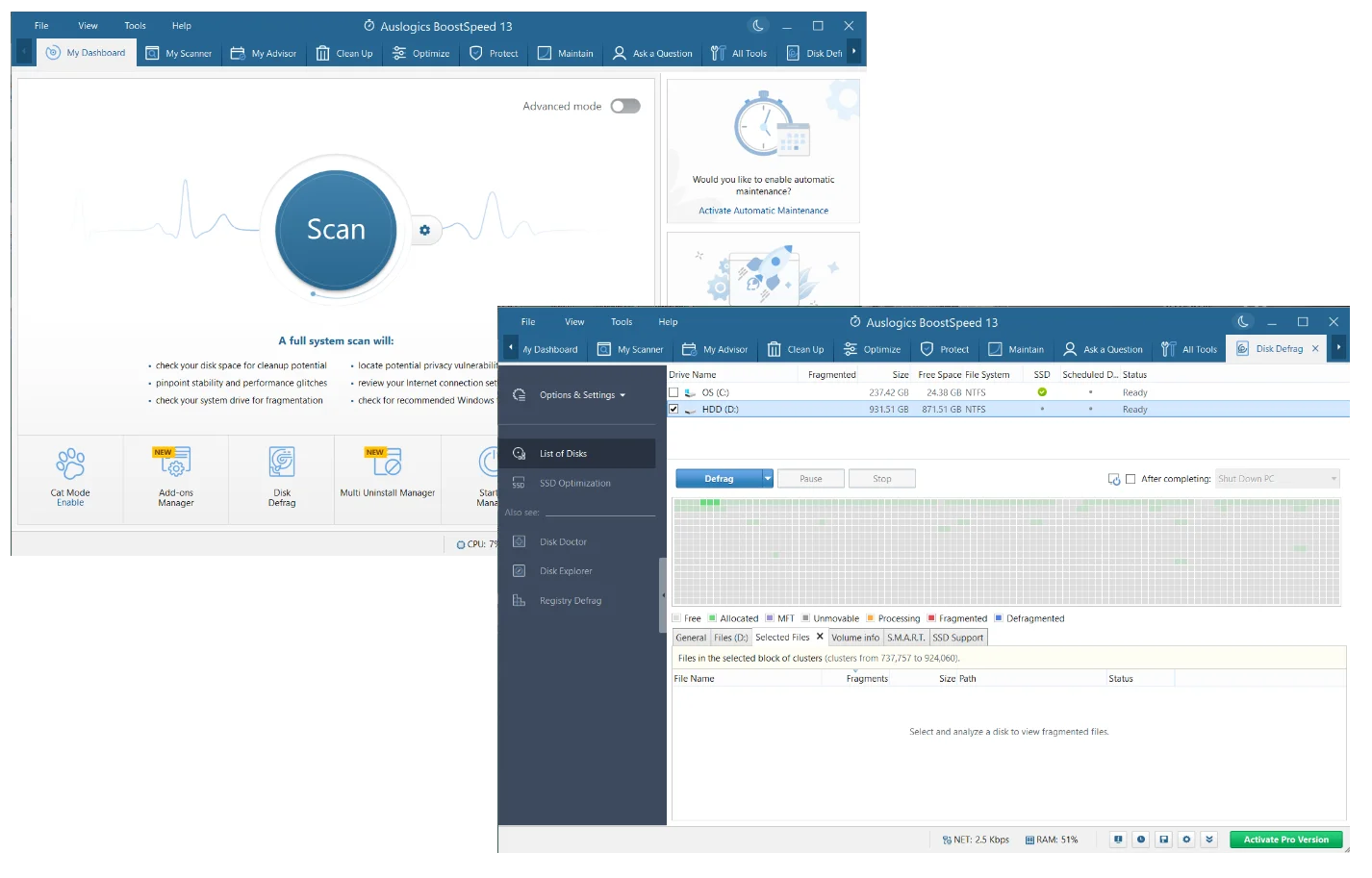Click the Disk Defrag icon on the dashboard
This screenshot has height=878, width=1372.
pos(281,463)
